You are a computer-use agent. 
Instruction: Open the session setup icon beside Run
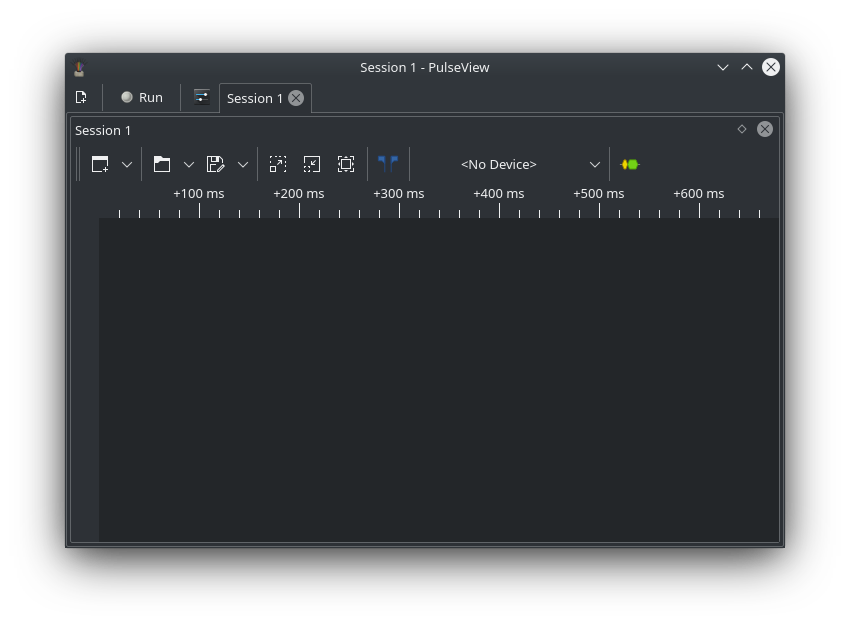201,97
